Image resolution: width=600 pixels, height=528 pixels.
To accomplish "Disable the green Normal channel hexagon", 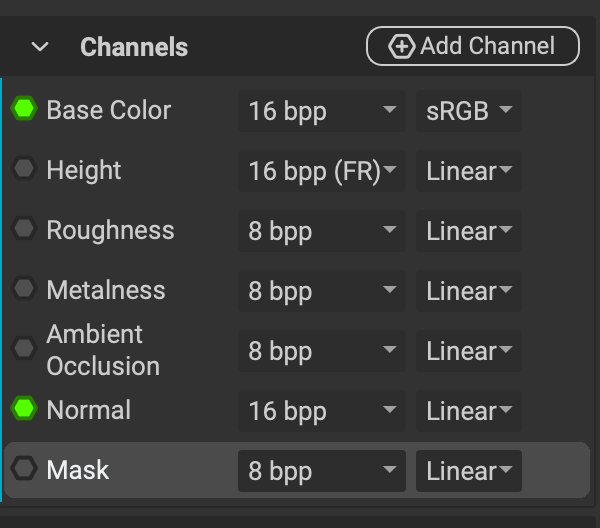I will [x=24, y=409].
